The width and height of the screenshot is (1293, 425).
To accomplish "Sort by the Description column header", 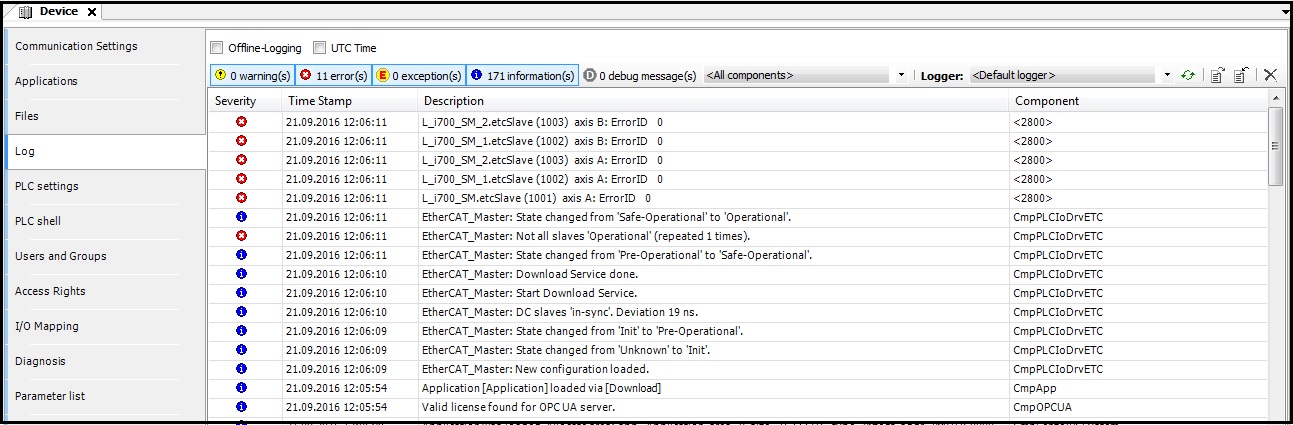I will [x=713, y=101].
